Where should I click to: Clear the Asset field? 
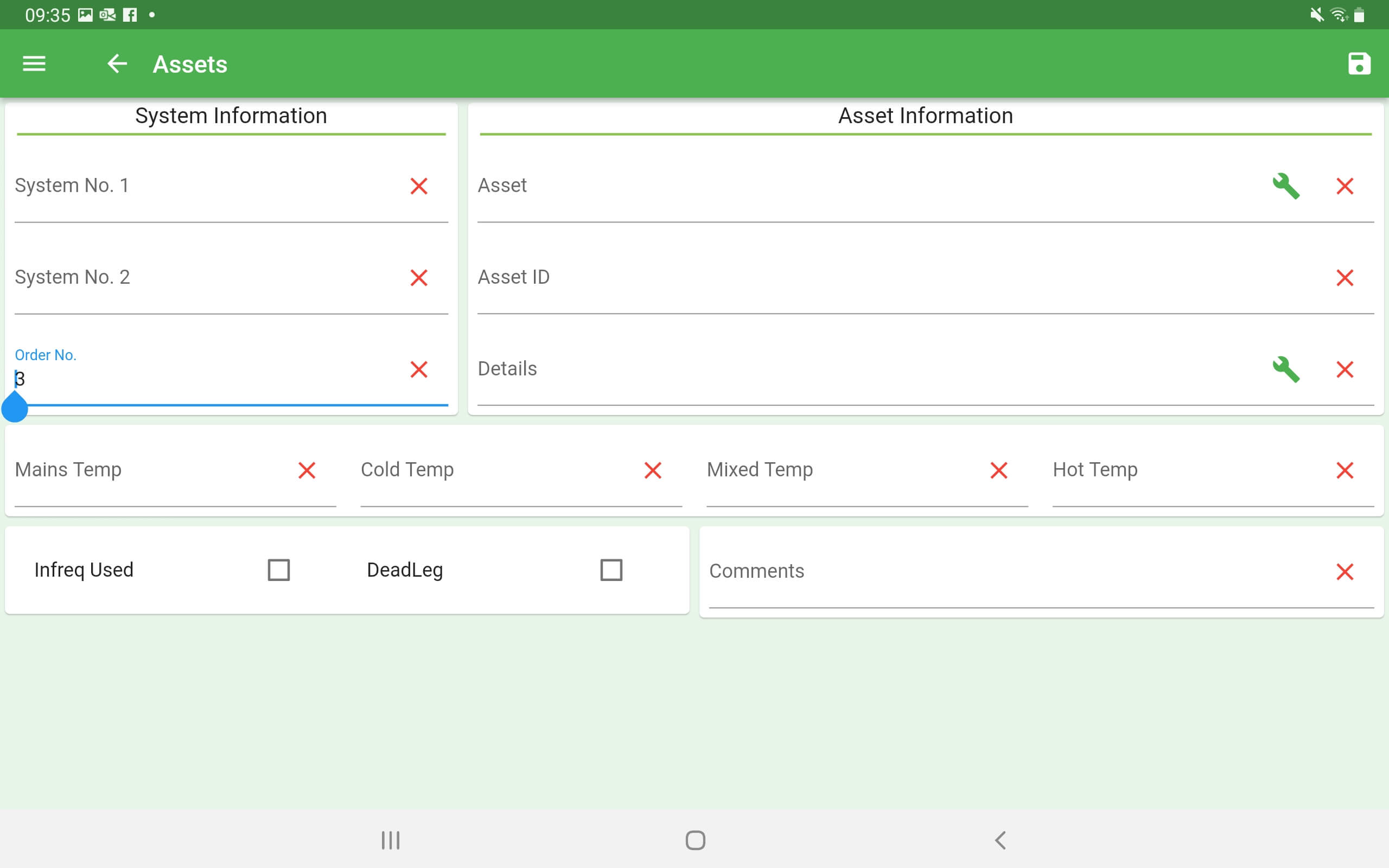pyautogui.click(x=1345, y=186)
